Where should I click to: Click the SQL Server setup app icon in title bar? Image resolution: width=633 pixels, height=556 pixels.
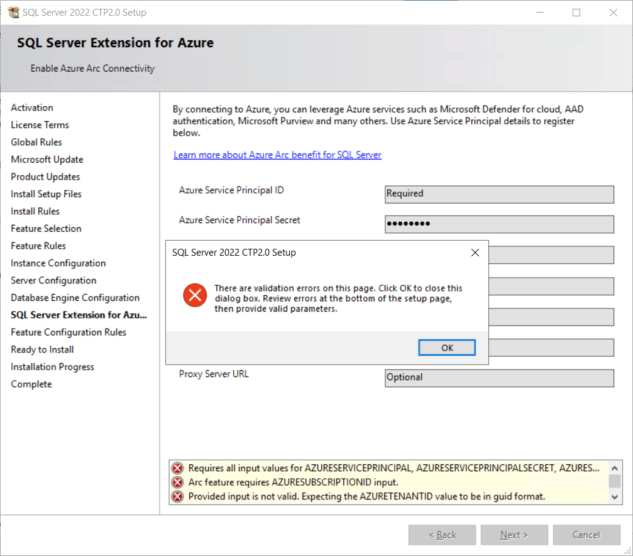(14, 13)
